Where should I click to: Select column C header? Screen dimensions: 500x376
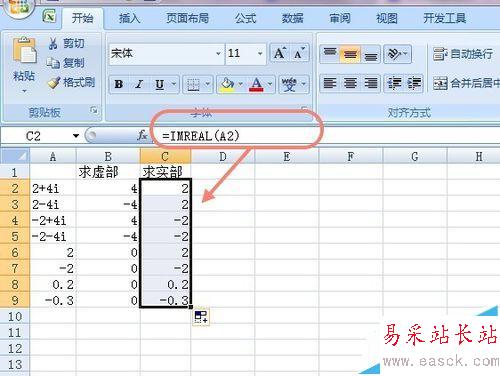[165, 156]
